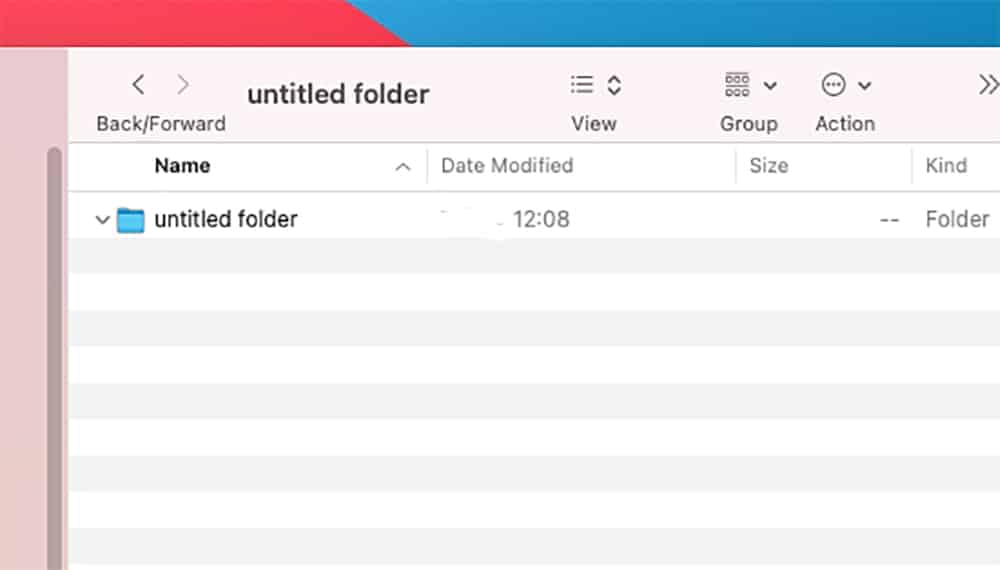
Task: Select the untitled folder row name
Action: click(226, 219)
